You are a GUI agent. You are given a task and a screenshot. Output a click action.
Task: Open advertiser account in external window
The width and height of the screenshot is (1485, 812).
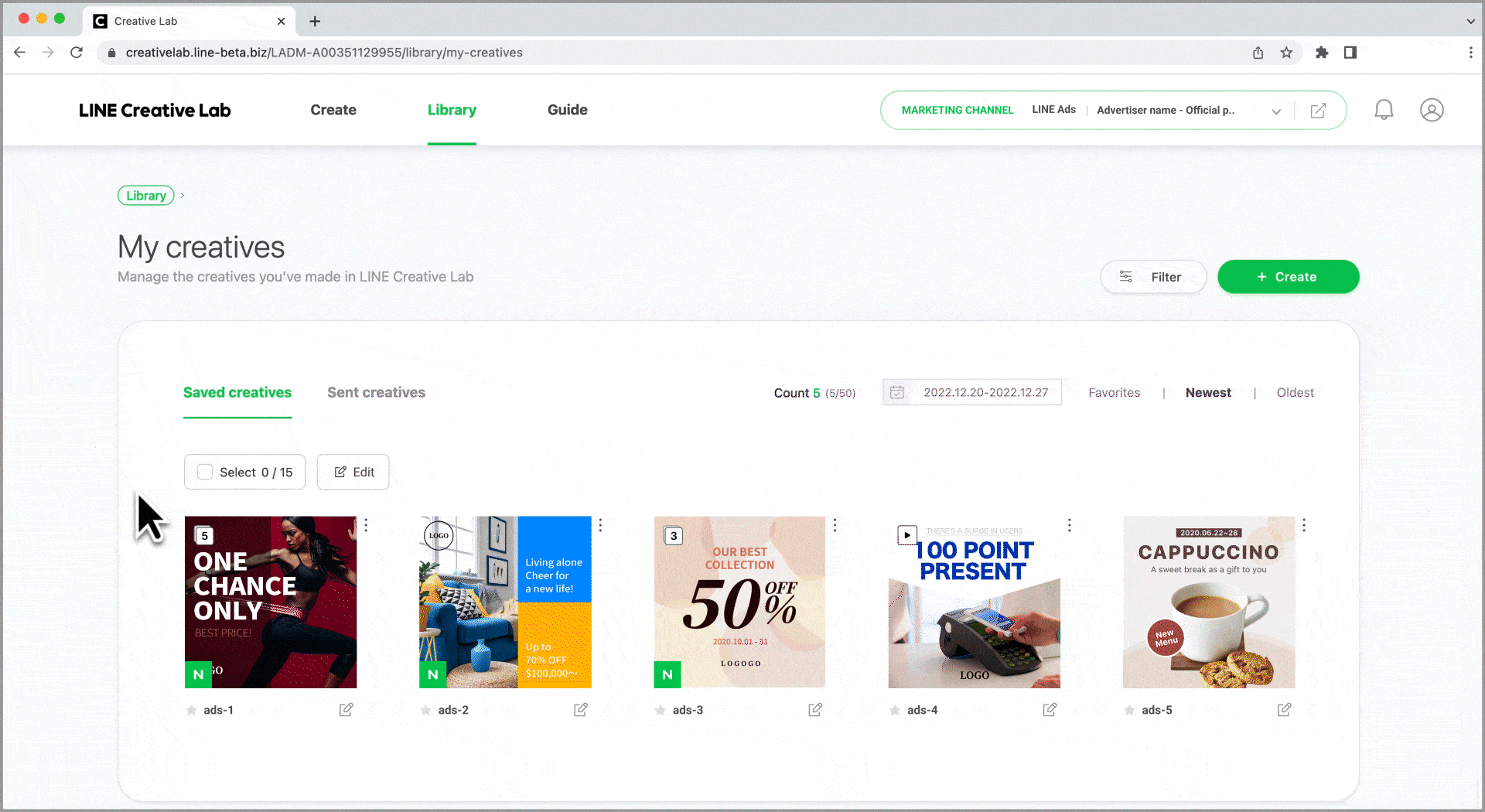click(1319, 111)
